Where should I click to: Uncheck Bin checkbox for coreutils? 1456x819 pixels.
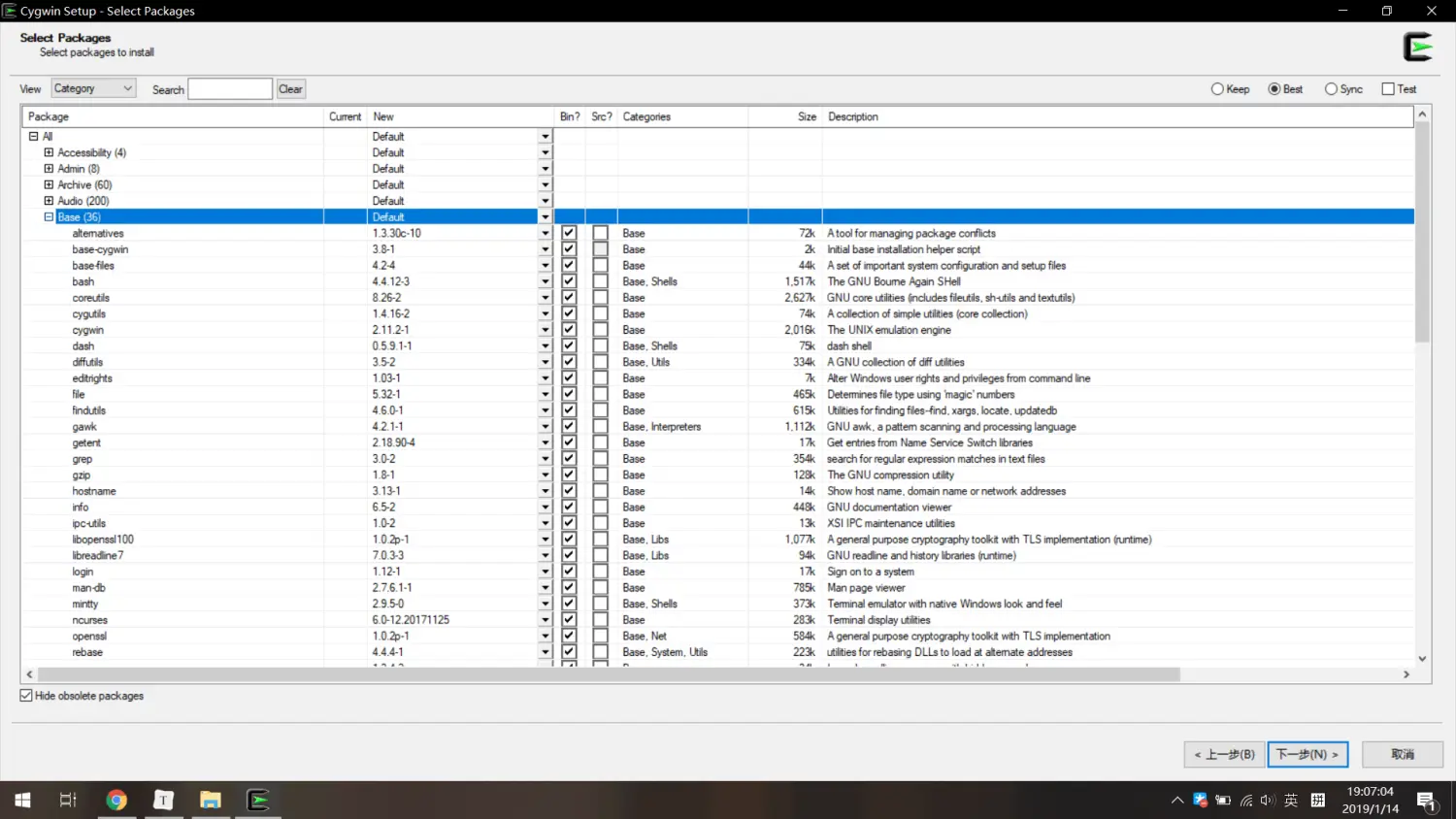point(569,298)
